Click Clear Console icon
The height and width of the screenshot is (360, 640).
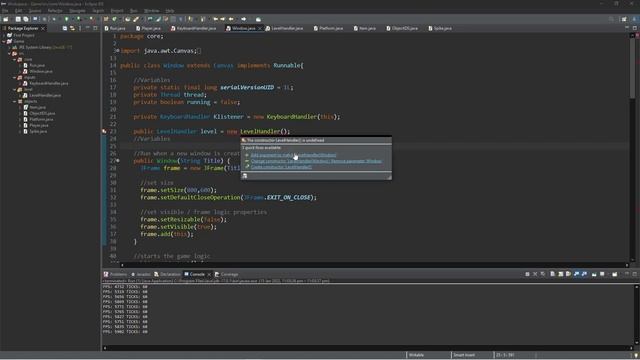pos(553,274)
